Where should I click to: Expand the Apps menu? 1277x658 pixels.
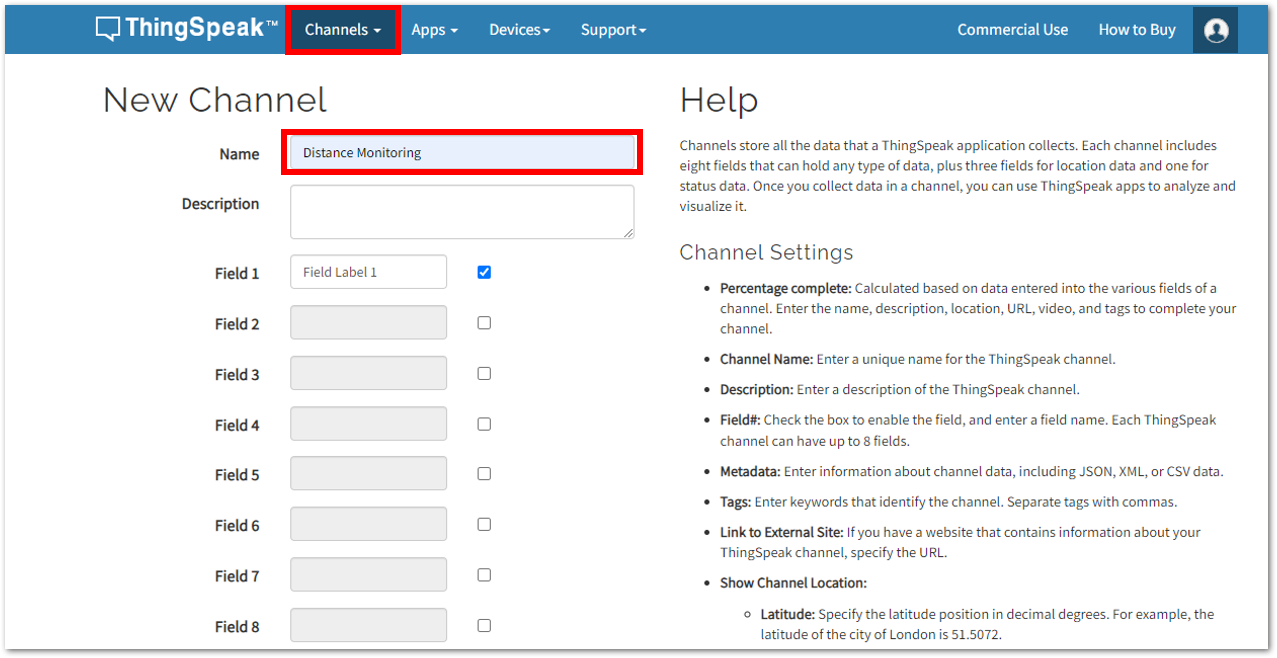[435, 30]
